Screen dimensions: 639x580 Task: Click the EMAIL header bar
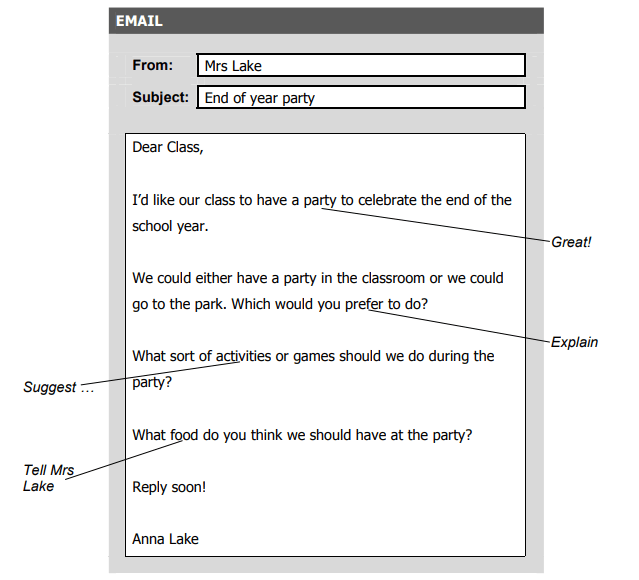(x=326, y=21)
